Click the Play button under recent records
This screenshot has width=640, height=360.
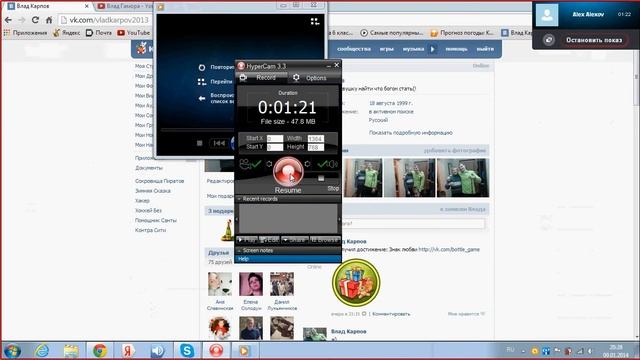point(247,240)
